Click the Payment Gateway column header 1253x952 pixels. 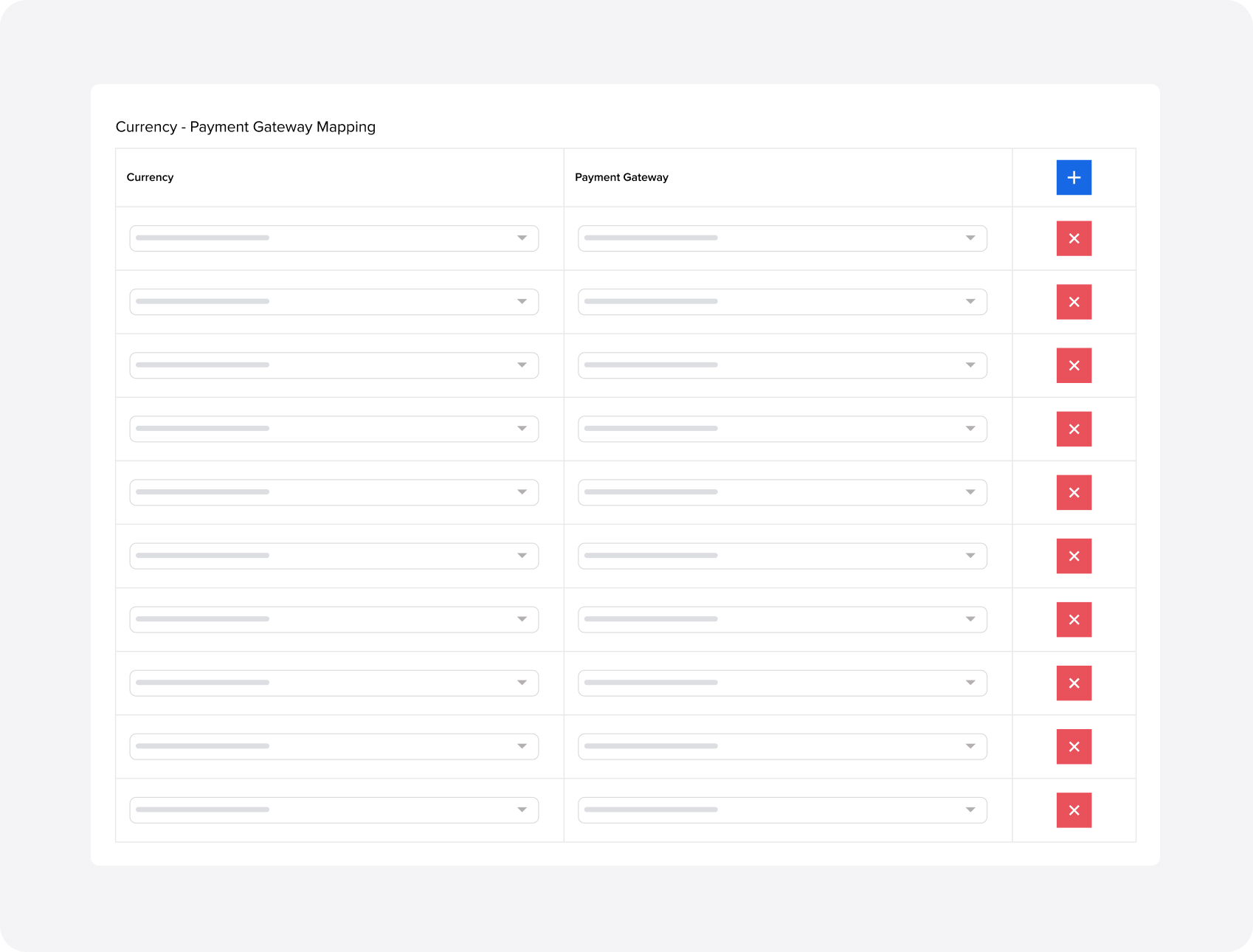(621, 177)
